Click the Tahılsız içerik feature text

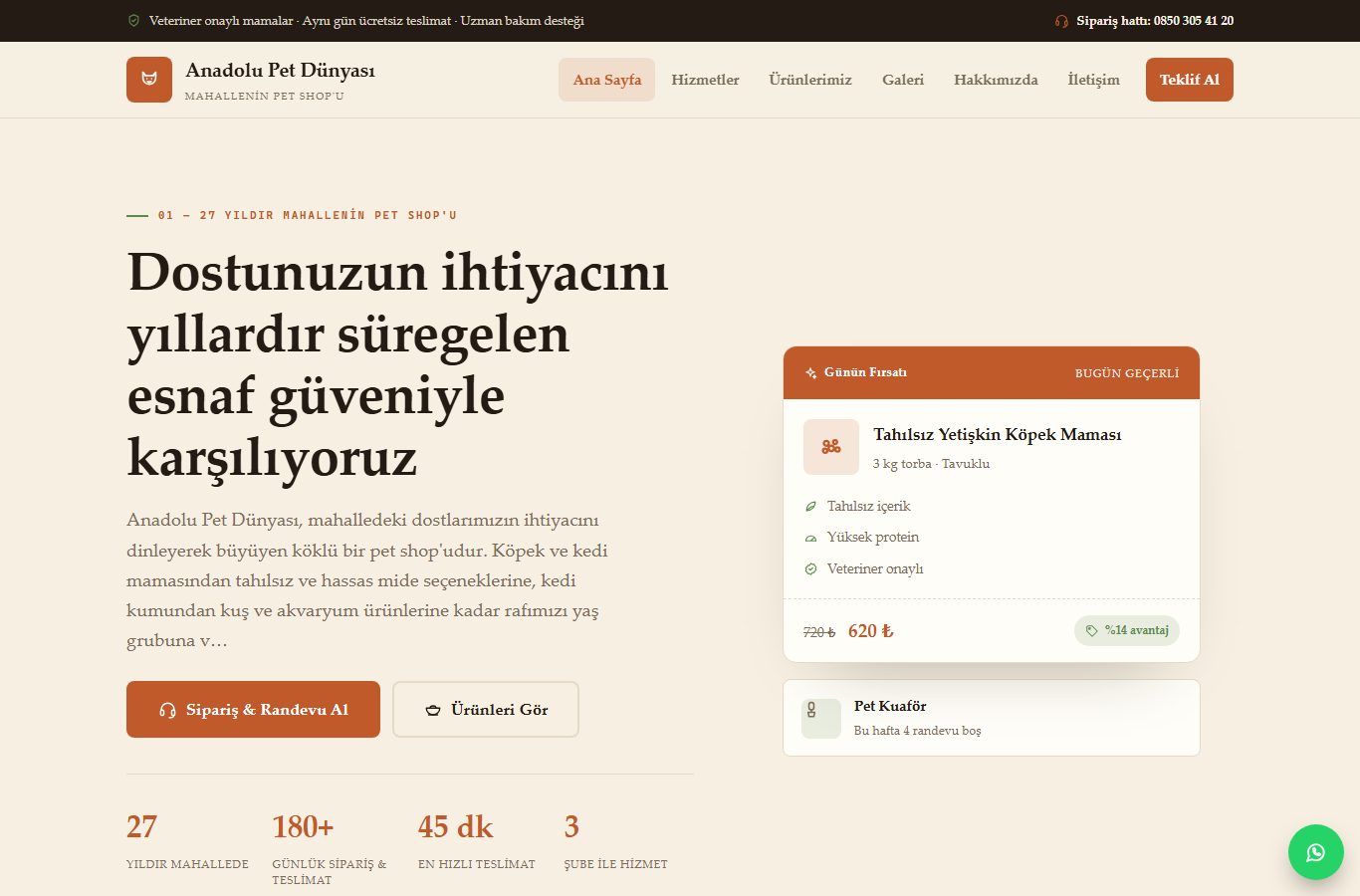(868, 507)
